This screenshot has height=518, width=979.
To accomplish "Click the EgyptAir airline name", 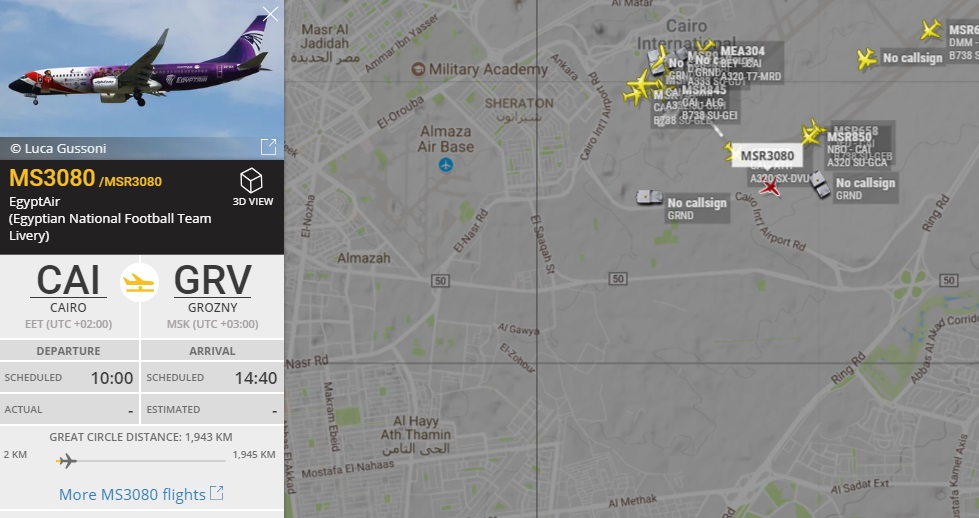I will [x=34, y=202].
